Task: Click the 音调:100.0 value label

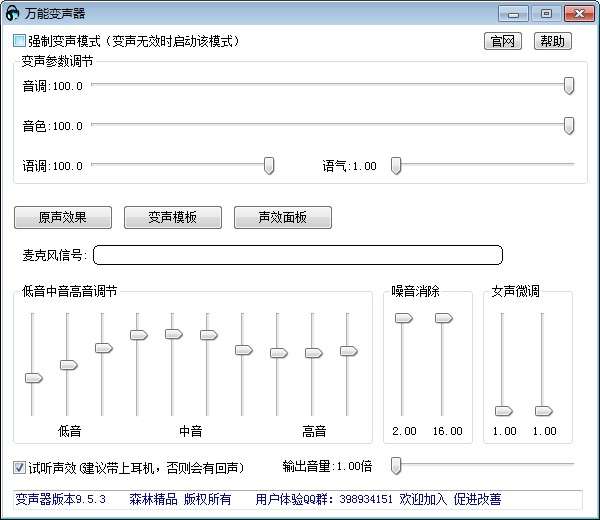Action: point(52,86)
